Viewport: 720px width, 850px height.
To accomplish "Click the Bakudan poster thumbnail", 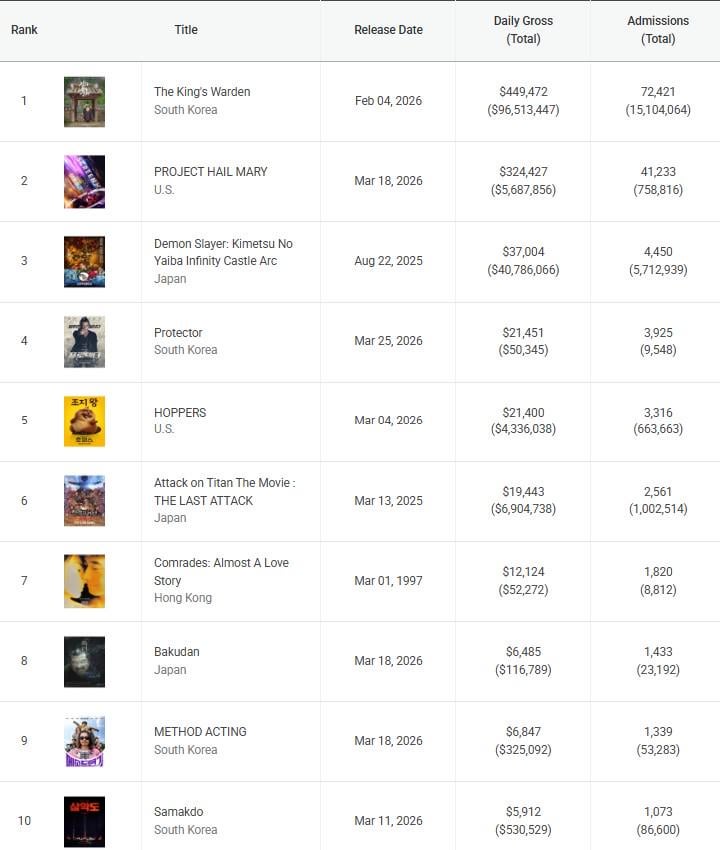I will coord(84,661).
